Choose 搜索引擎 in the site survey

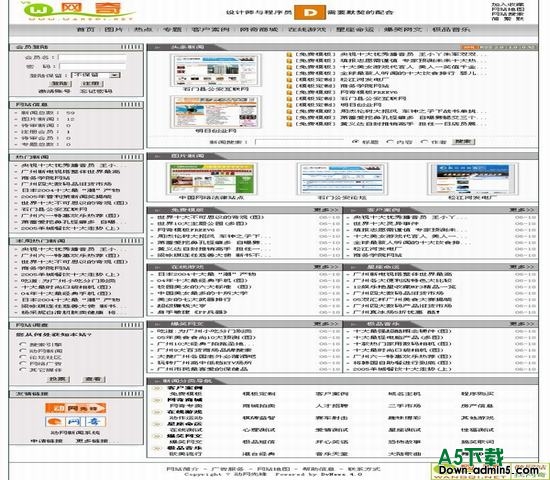[23, 345]
